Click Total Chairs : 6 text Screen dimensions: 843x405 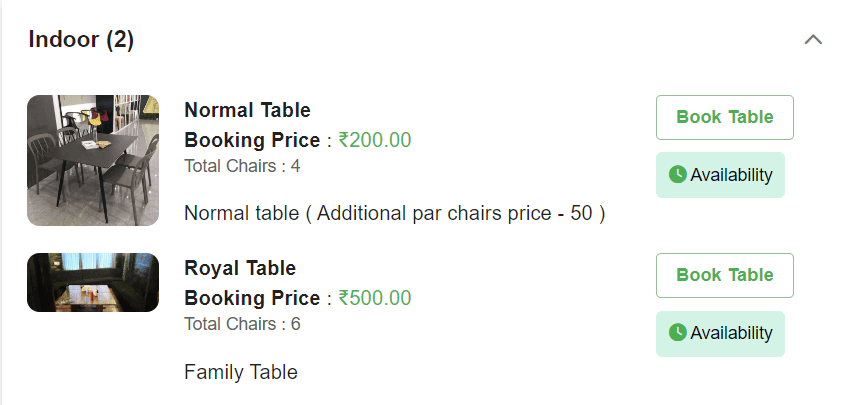click(x=242, y=324)
